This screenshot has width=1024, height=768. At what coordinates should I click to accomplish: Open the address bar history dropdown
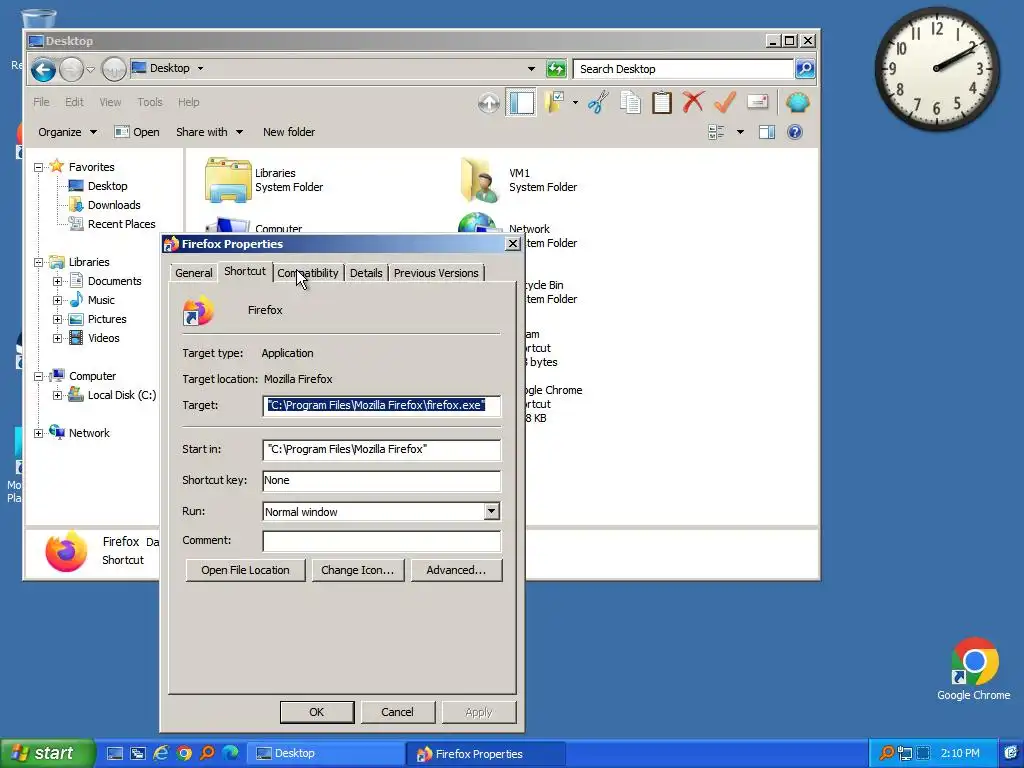531,69
